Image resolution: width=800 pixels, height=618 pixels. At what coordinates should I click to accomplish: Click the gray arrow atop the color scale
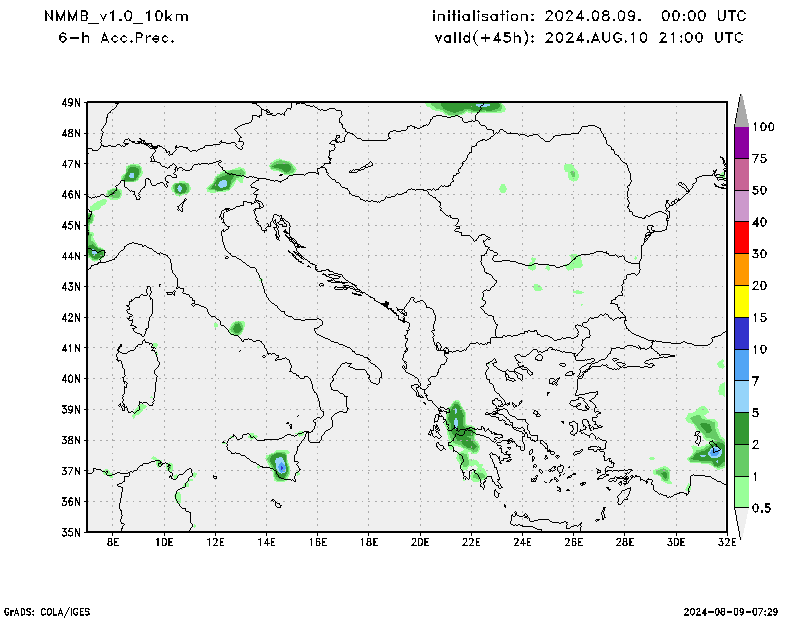tap(741, 110)
